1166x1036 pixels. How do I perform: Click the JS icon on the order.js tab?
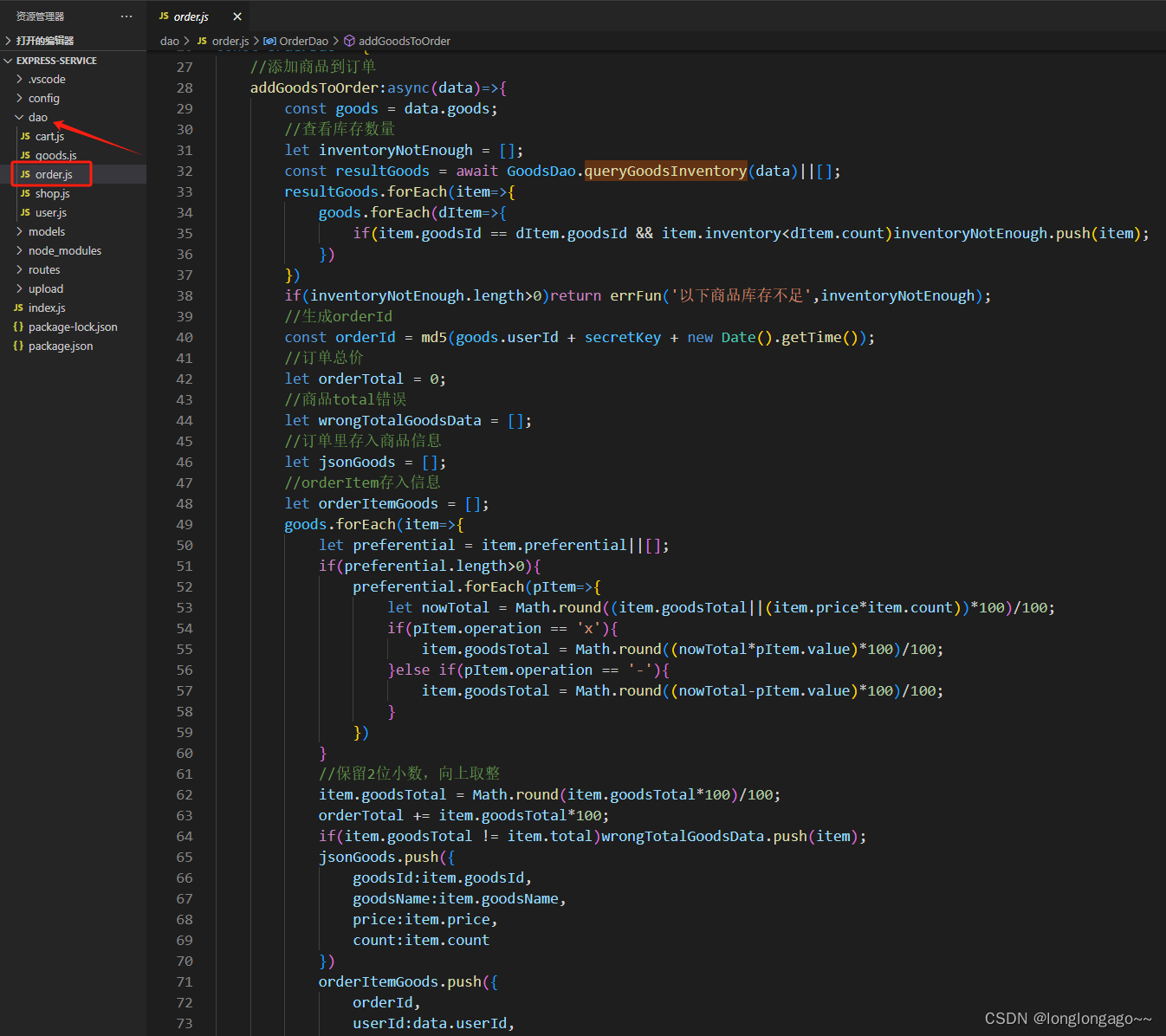coord(164,16)
